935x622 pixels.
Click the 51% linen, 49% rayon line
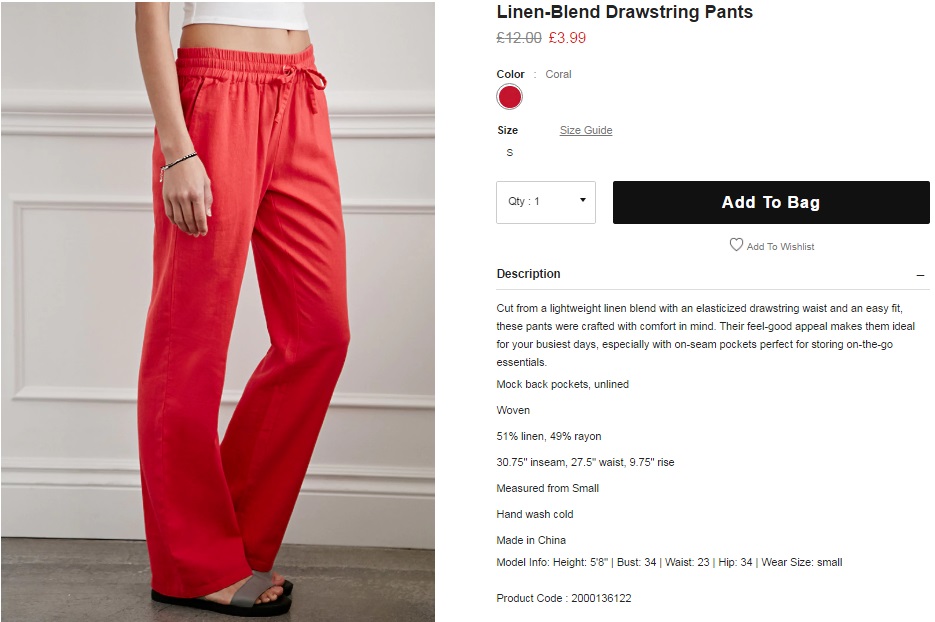[549, 436]
